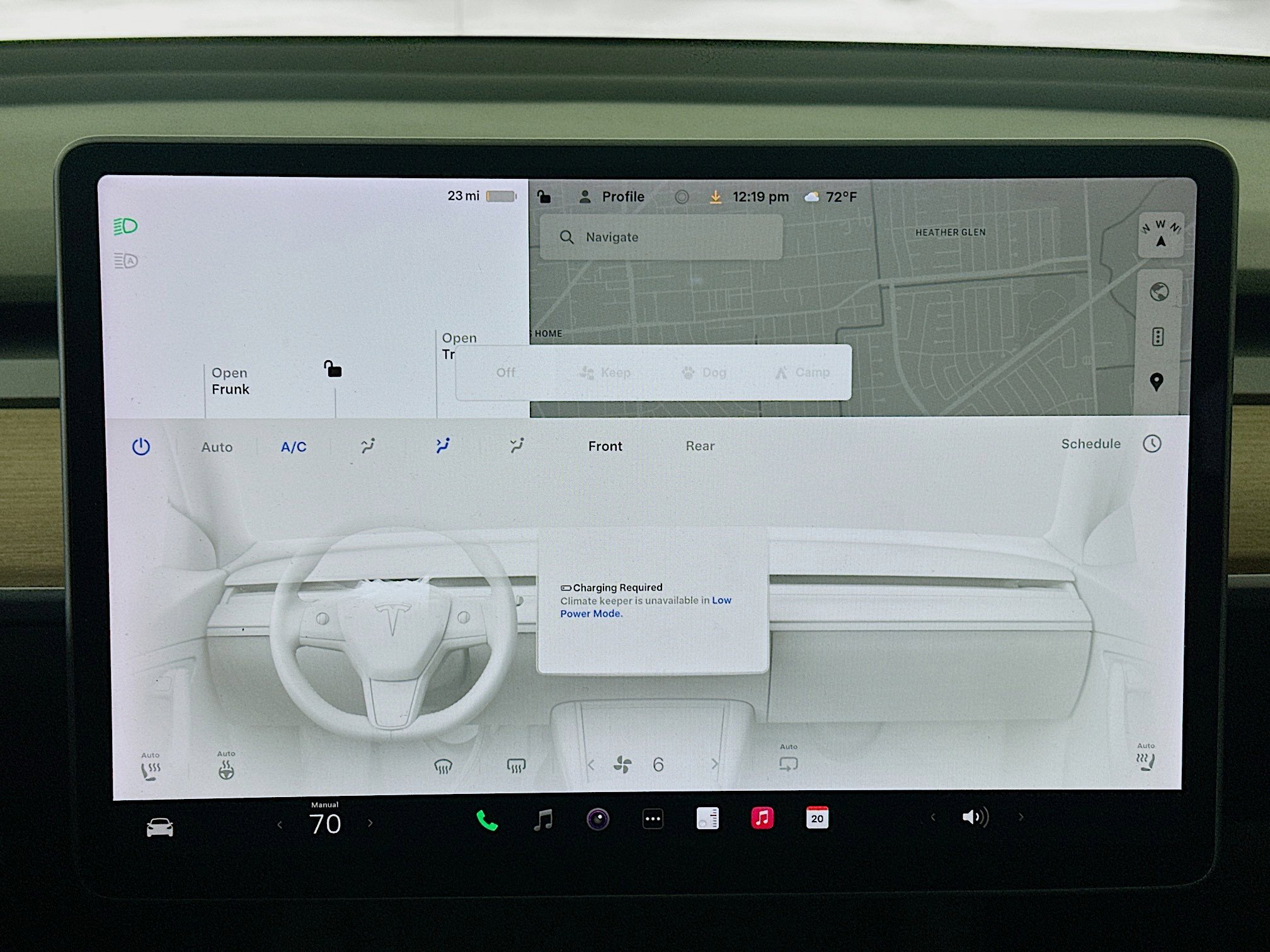
Task: Open the rear camera view icon
Action: point(598,819)
